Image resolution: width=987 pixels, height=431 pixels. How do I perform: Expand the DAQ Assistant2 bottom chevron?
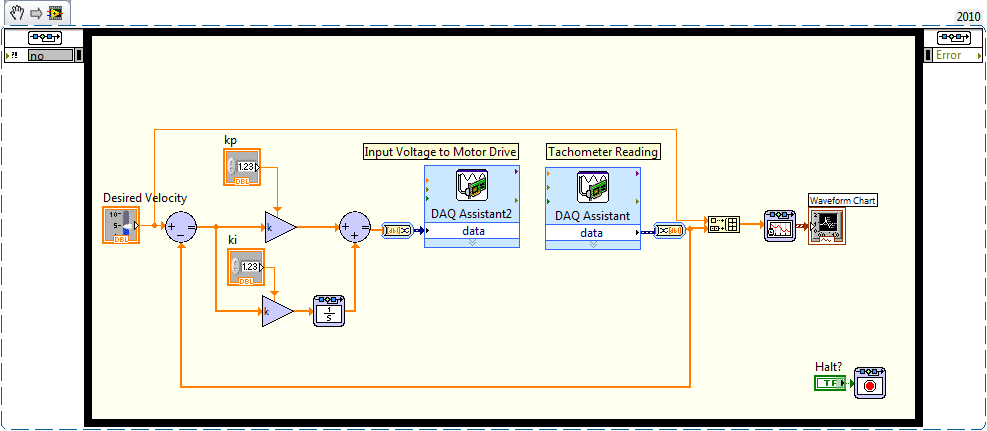tap(471, 243)
